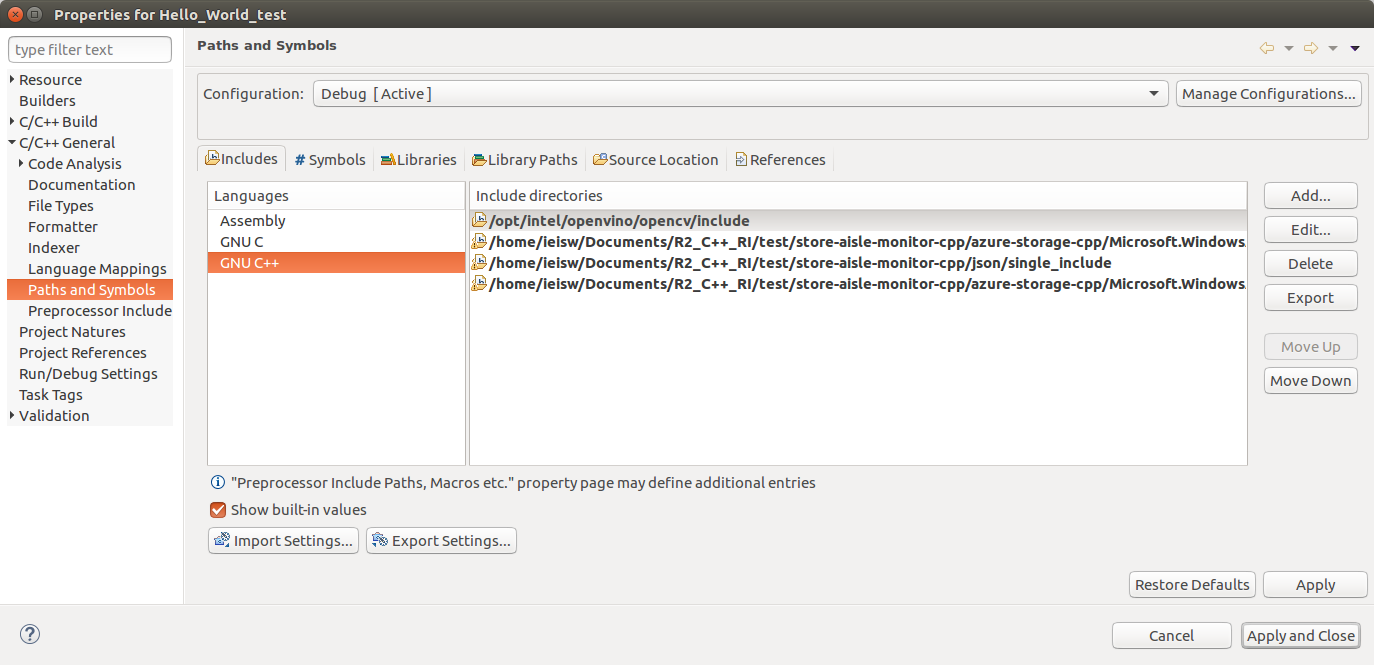
Task: Click the Apply button
Action: (1315, 584)
